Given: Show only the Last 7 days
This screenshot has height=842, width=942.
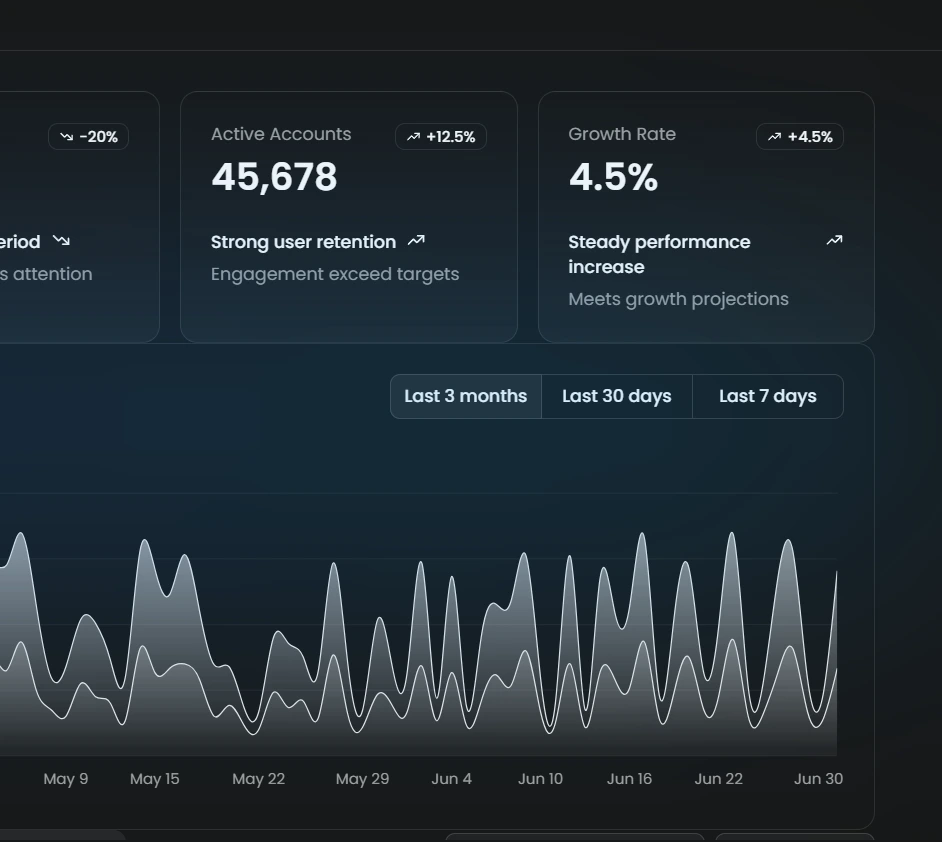Looking at the screenshot, I should pyautogui.click(x=767, y=396).
